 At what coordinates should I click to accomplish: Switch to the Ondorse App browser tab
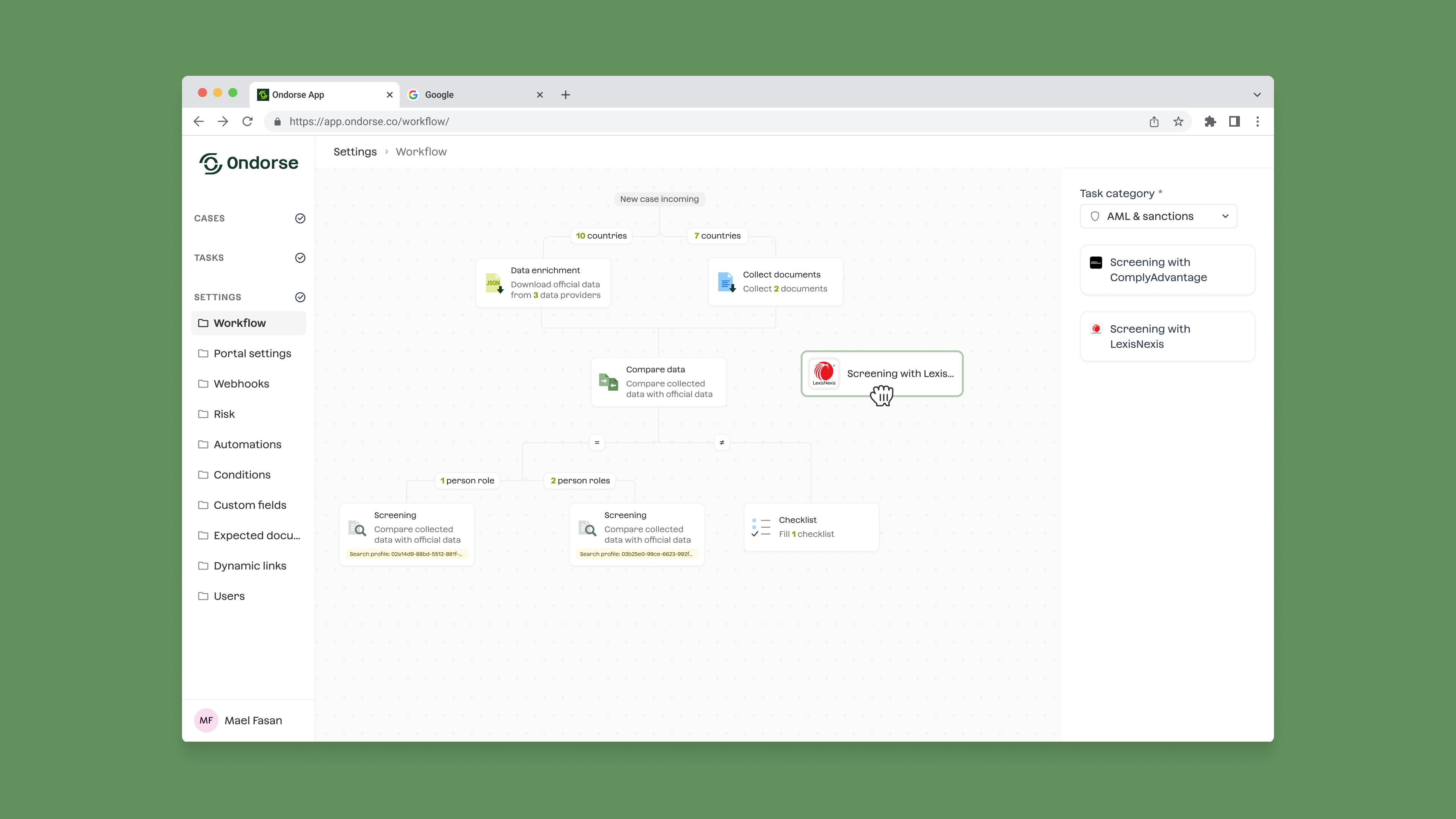tap(324, 94)
